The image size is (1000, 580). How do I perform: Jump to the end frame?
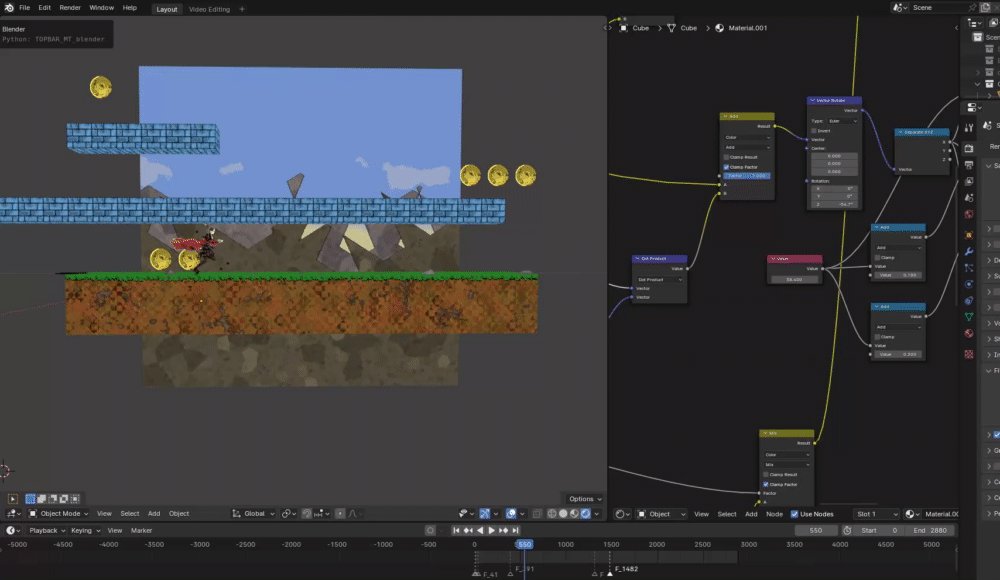[515, 530]
